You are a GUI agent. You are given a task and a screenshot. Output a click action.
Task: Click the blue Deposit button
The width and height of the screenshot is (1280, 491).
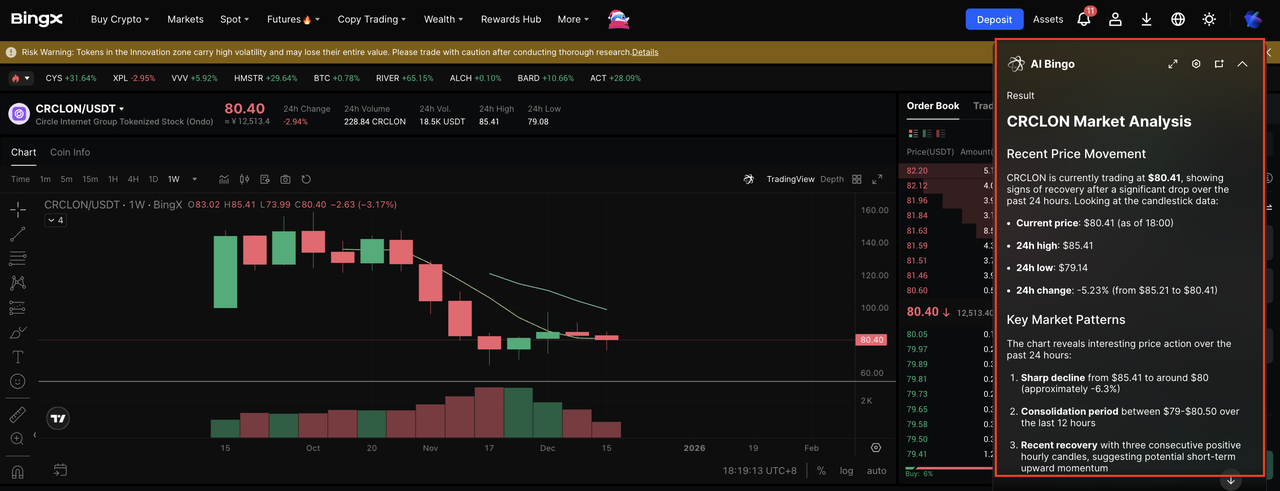994,19
